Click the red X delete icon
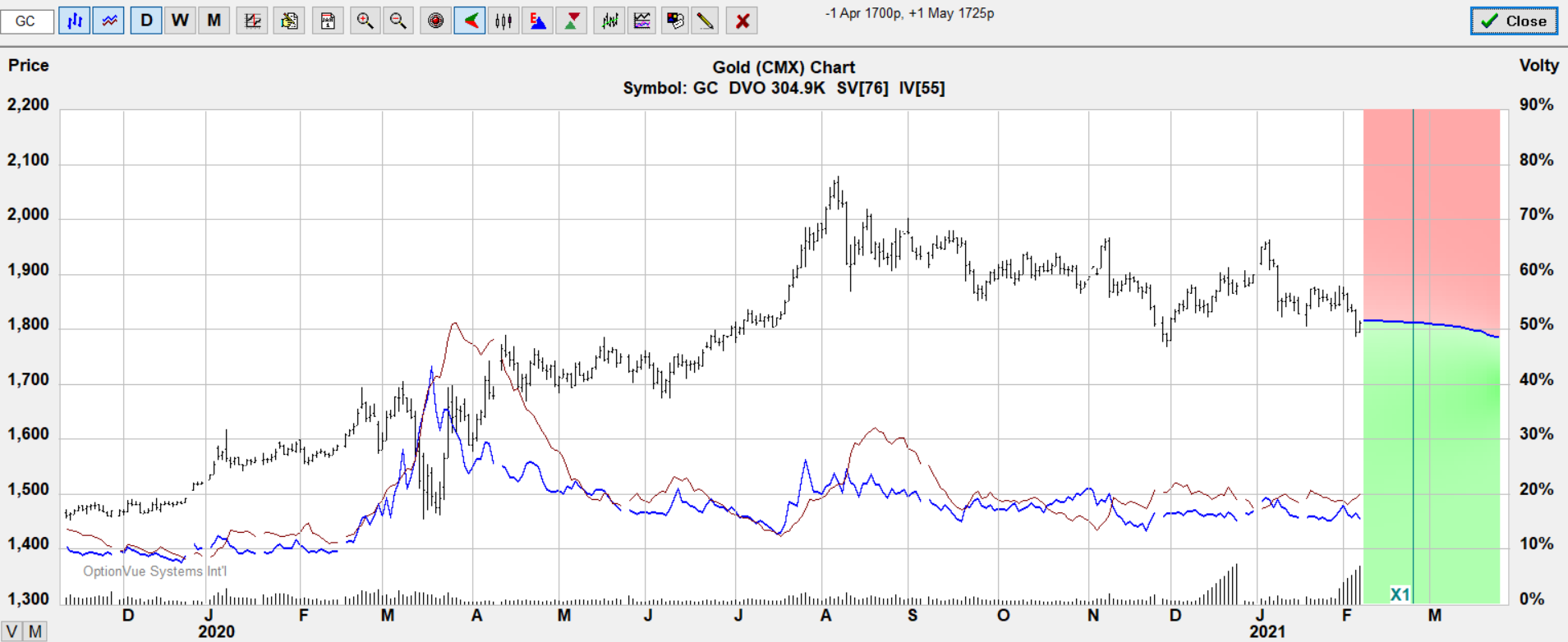Image resolution: width=1568 pixels, height=642 pixels. 743,21
